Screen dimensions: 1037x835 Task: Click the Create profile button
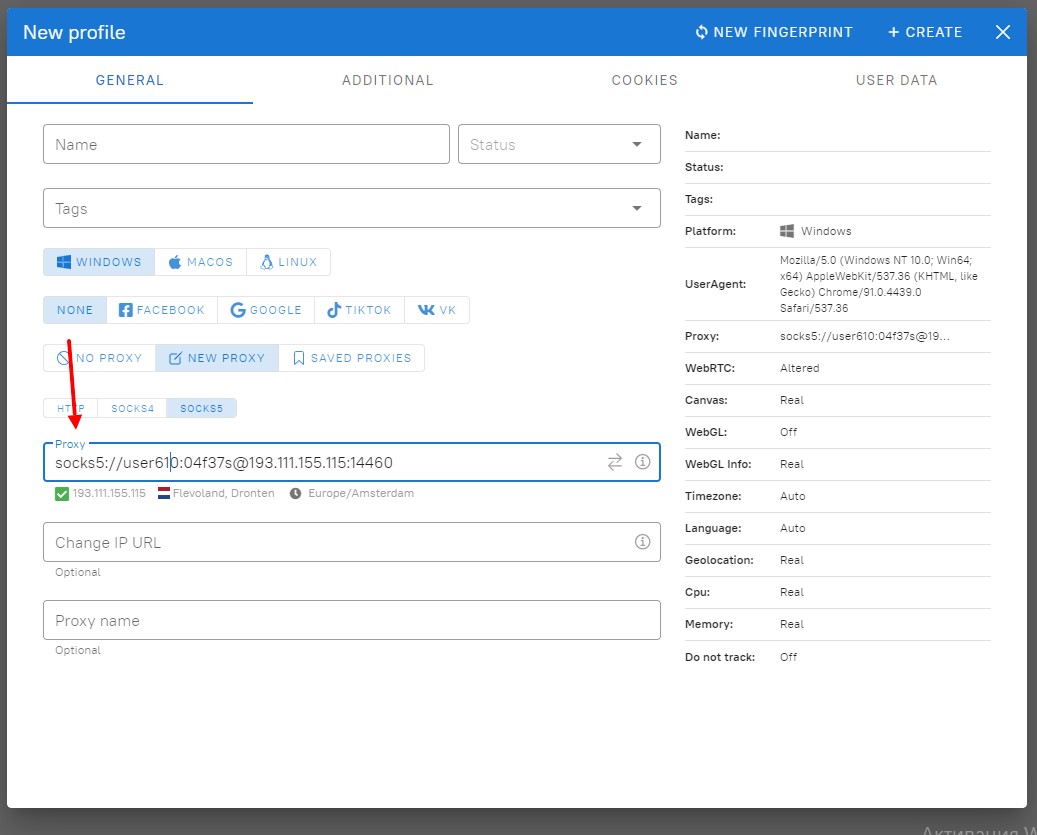[925, 32]
